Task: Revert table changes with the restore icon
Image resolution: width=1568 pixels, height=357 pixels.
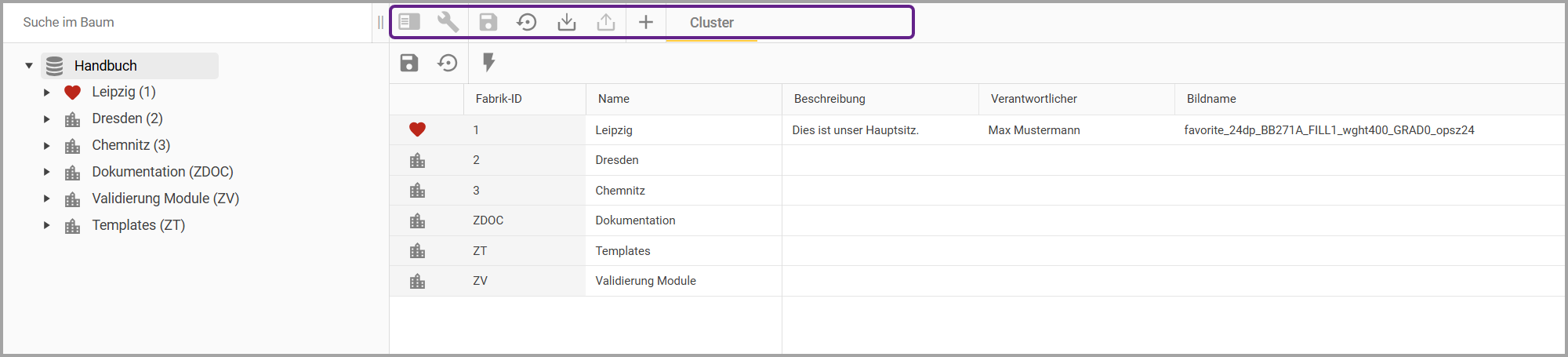Action: pos(448,63)
